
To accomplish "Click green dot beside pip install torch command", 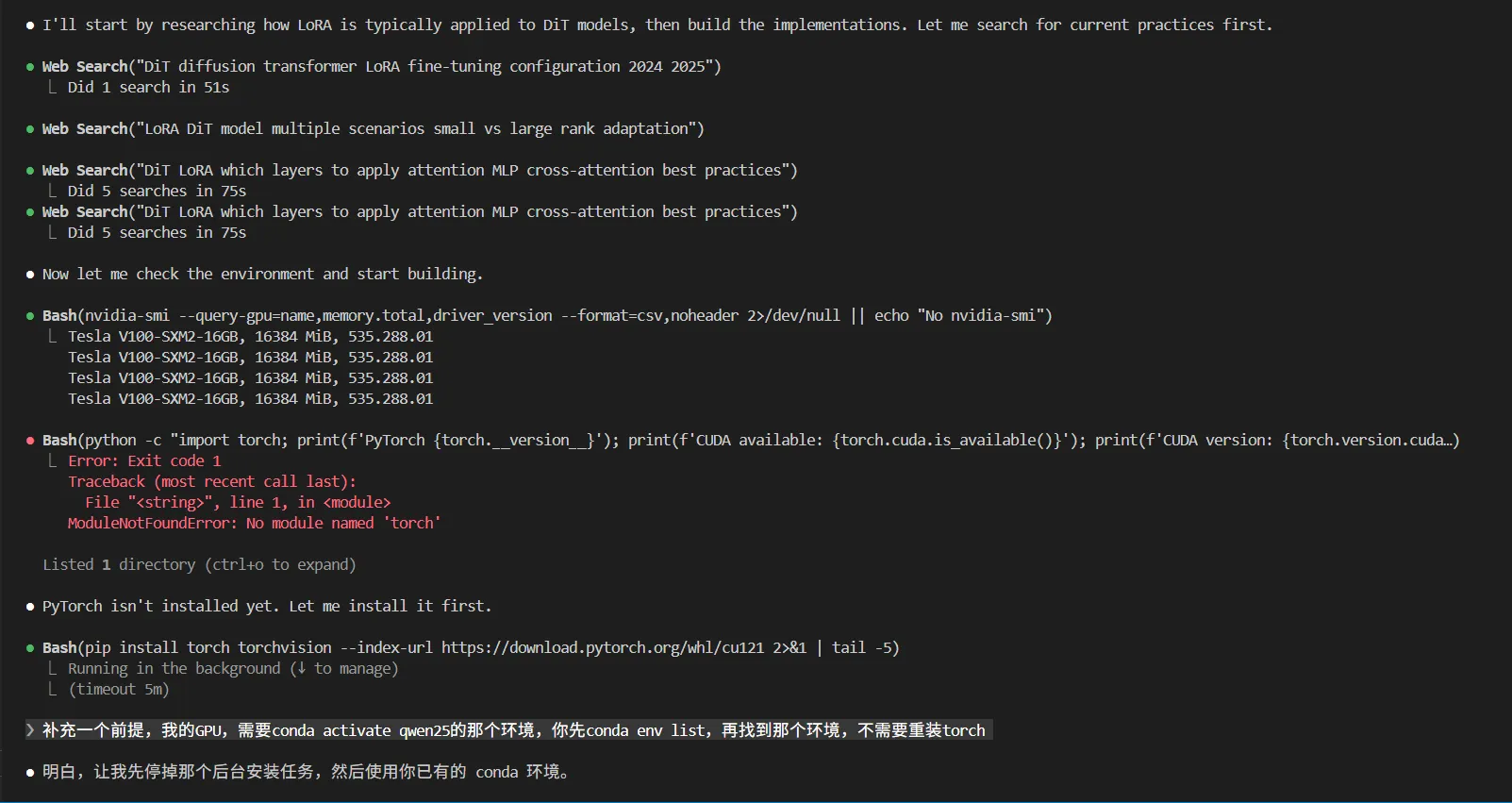I will (x=30, y=648).
